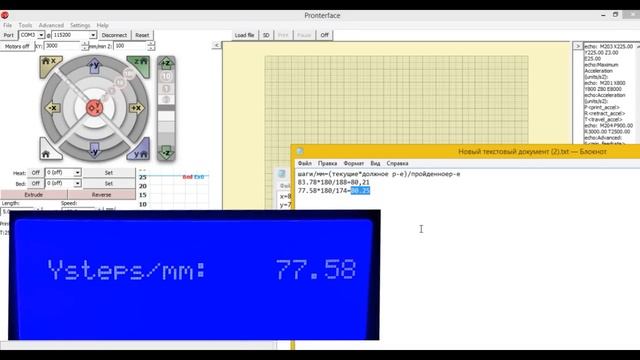Viewport: 640px width, 360px height.
Task: Click the line 83.78*180/188=80,21 in Notepad
Action: tap(333, 182)
